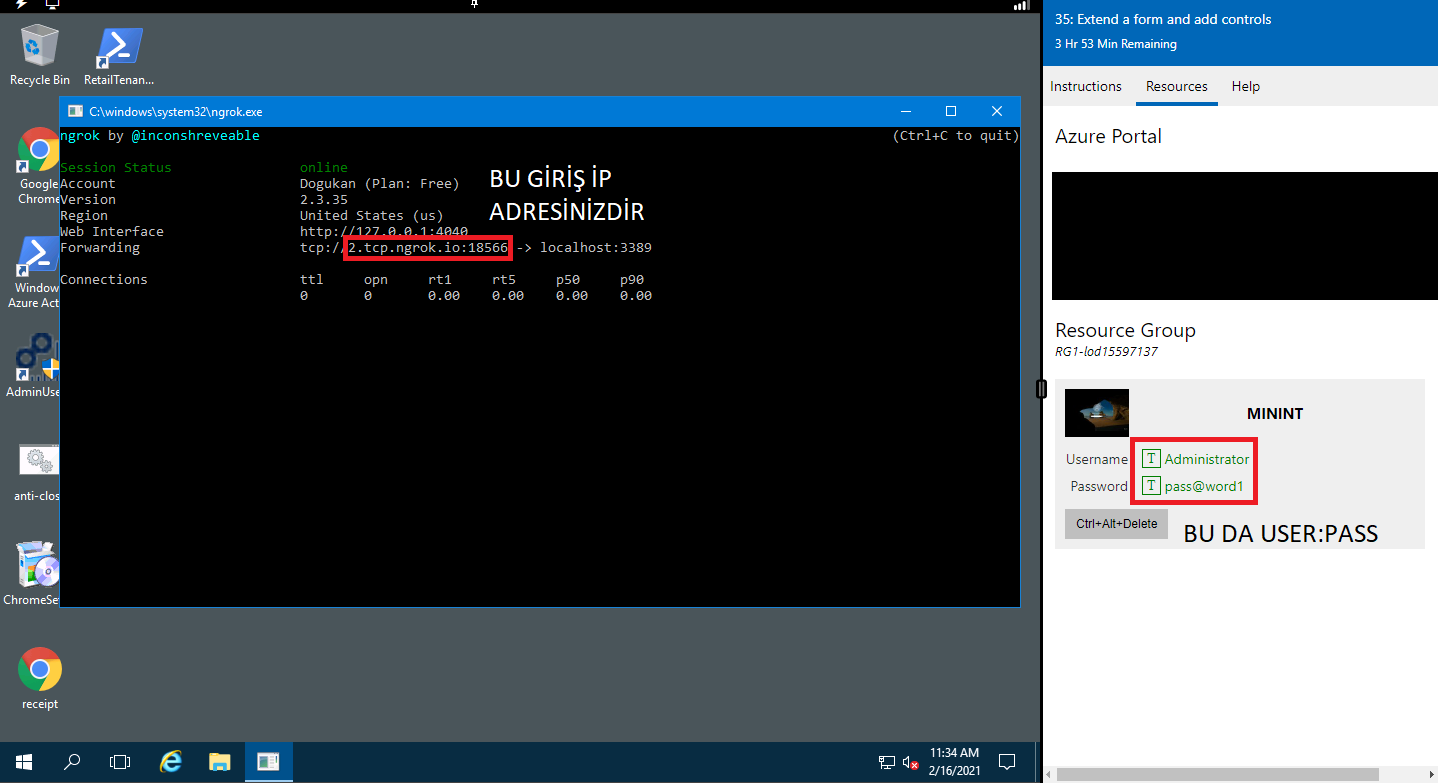
Task: Click the pin icon at top center
Action: [x=476, y=5]
